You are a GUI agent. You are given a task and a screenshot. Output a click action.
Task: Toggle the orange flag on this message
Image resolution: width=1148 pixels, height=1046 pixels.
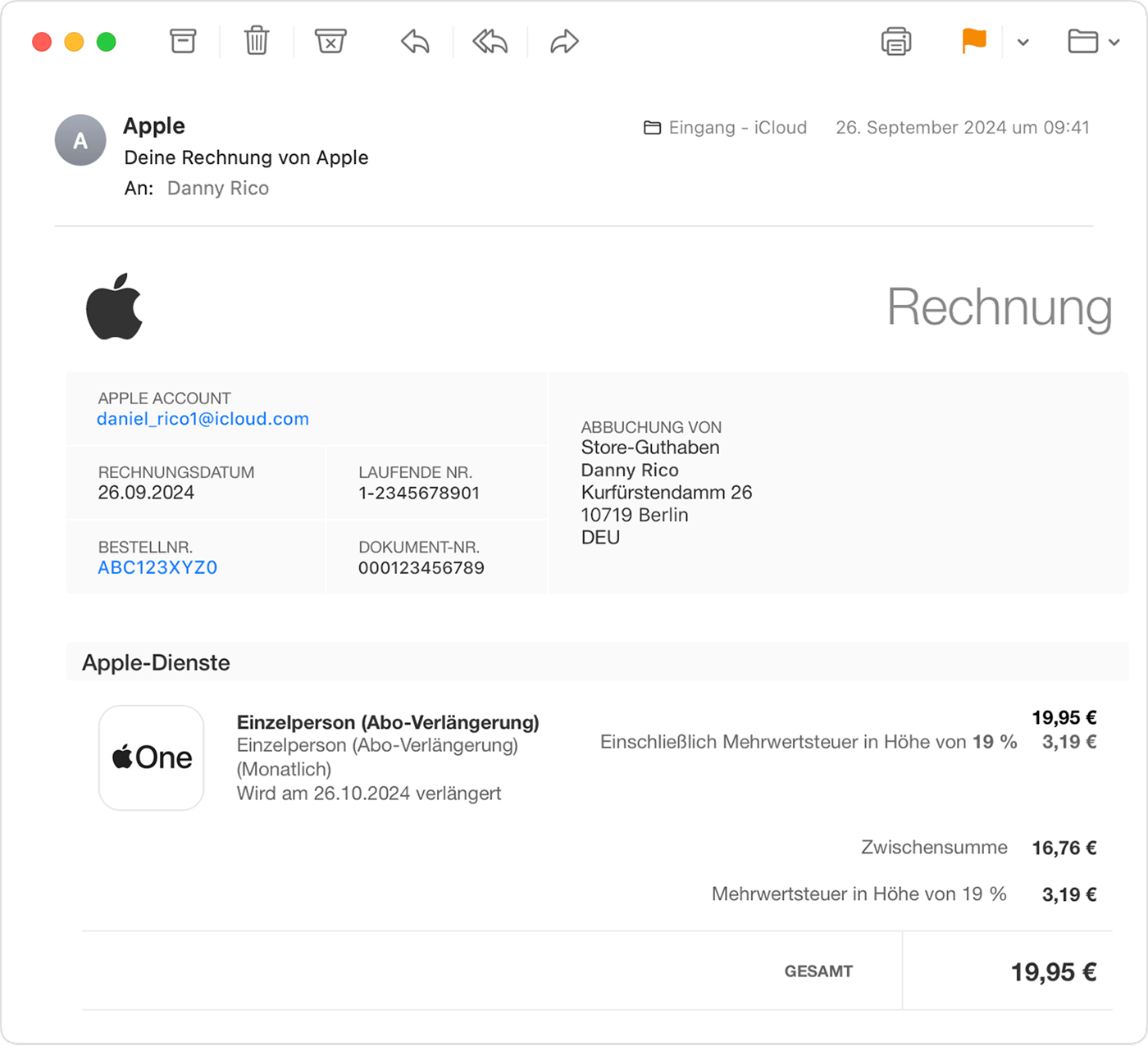point(973,41)
